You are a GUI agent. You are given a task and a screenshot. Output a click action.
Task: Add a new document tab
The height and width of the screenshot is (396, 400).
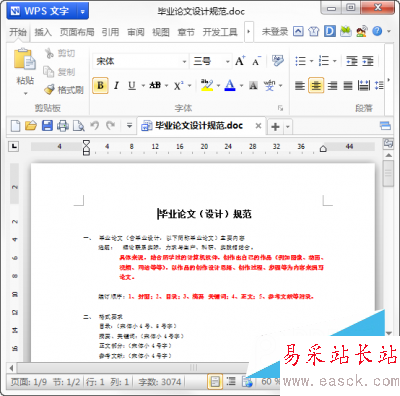click(275, 127)
